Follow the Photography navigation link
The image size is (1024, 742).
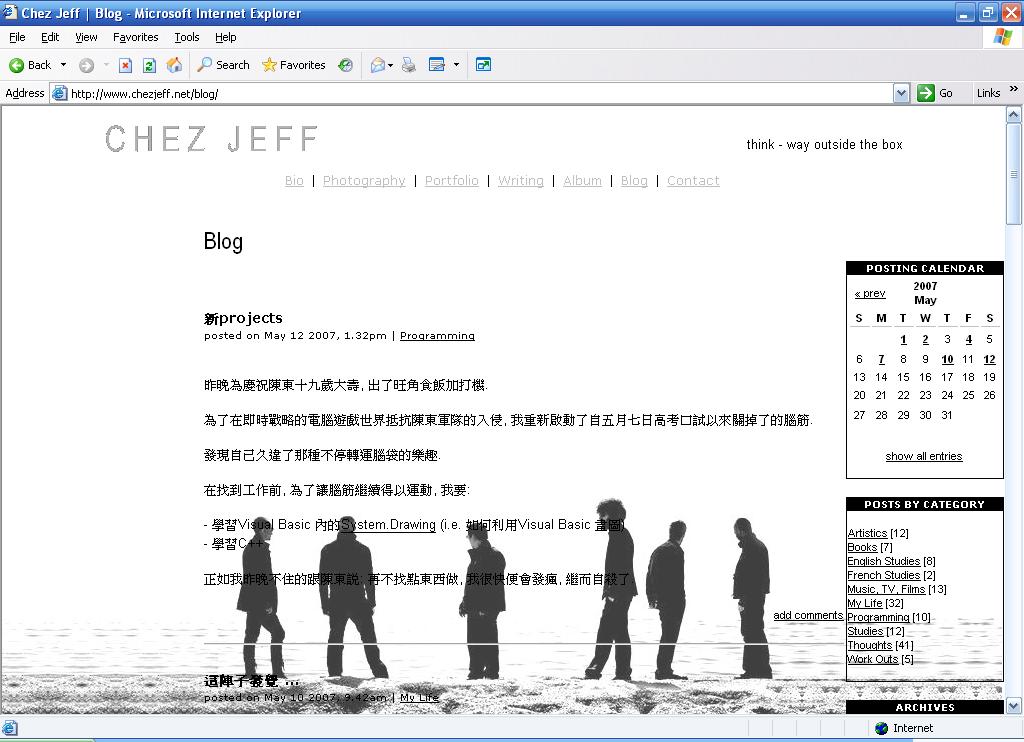pos(364,181)
